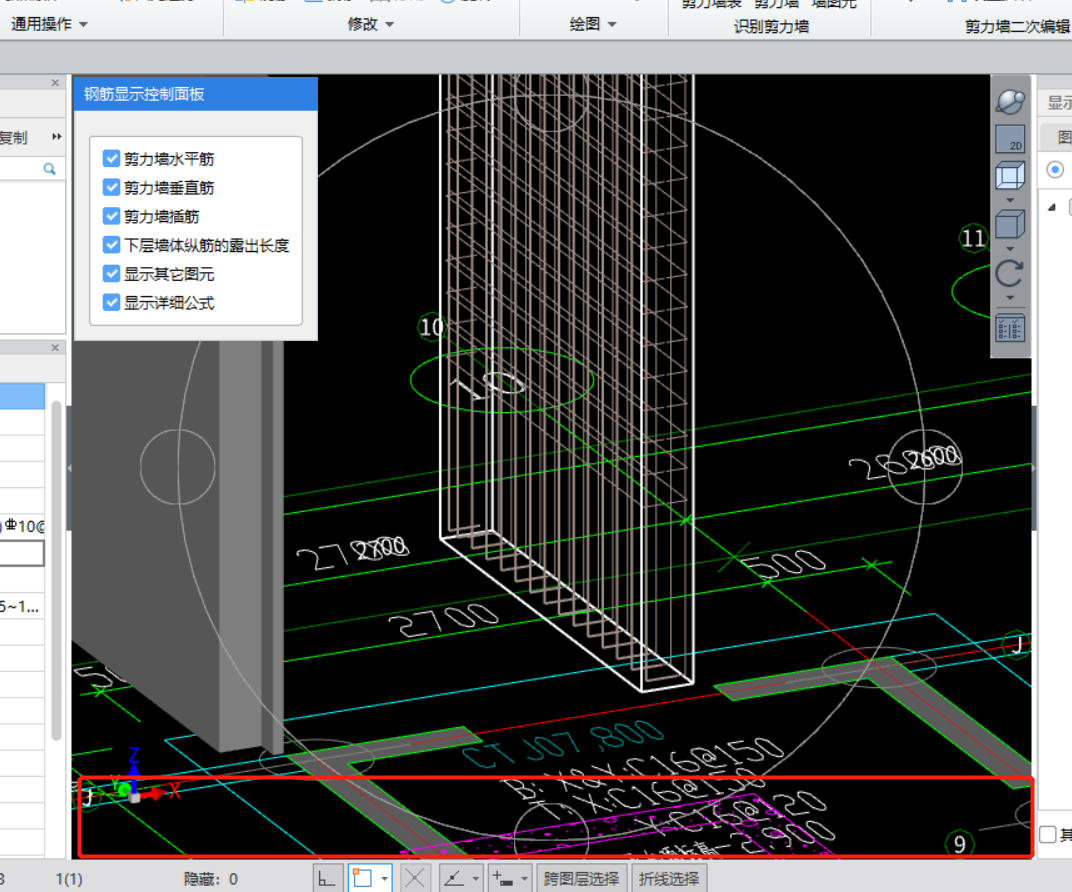The height and width of the screenshot is (892, 1072).
Task: Click the left panel vertical scrollbar
Action: tap(56, 571)
